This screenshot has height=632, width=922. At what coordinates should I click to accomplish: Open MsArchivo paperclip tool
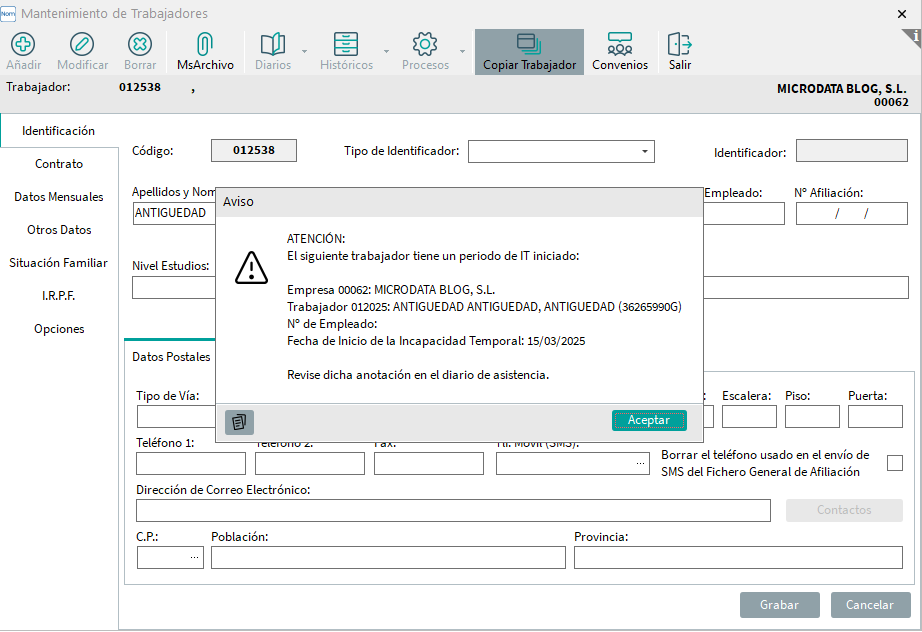pos(205,44)
